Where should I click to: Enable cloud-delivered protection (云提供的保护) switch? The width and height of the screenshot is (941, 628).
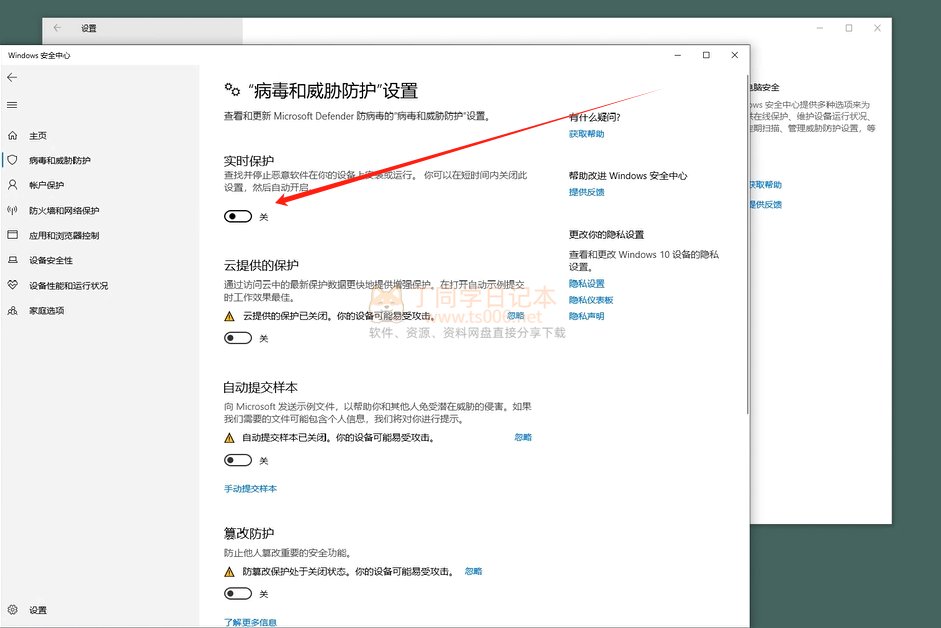click(238, 338)
